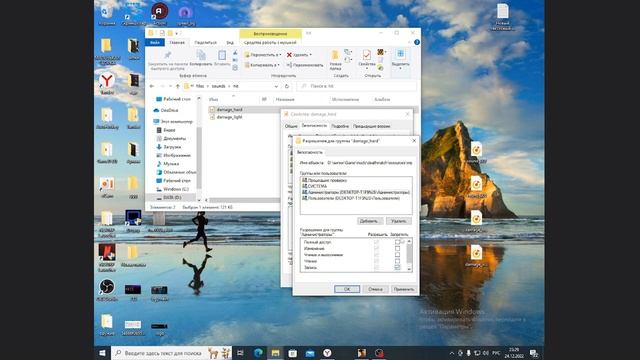This screenshot has height=360, width=640.
Task: Open Microsoft Edge from taskbar
Action: 258,353
